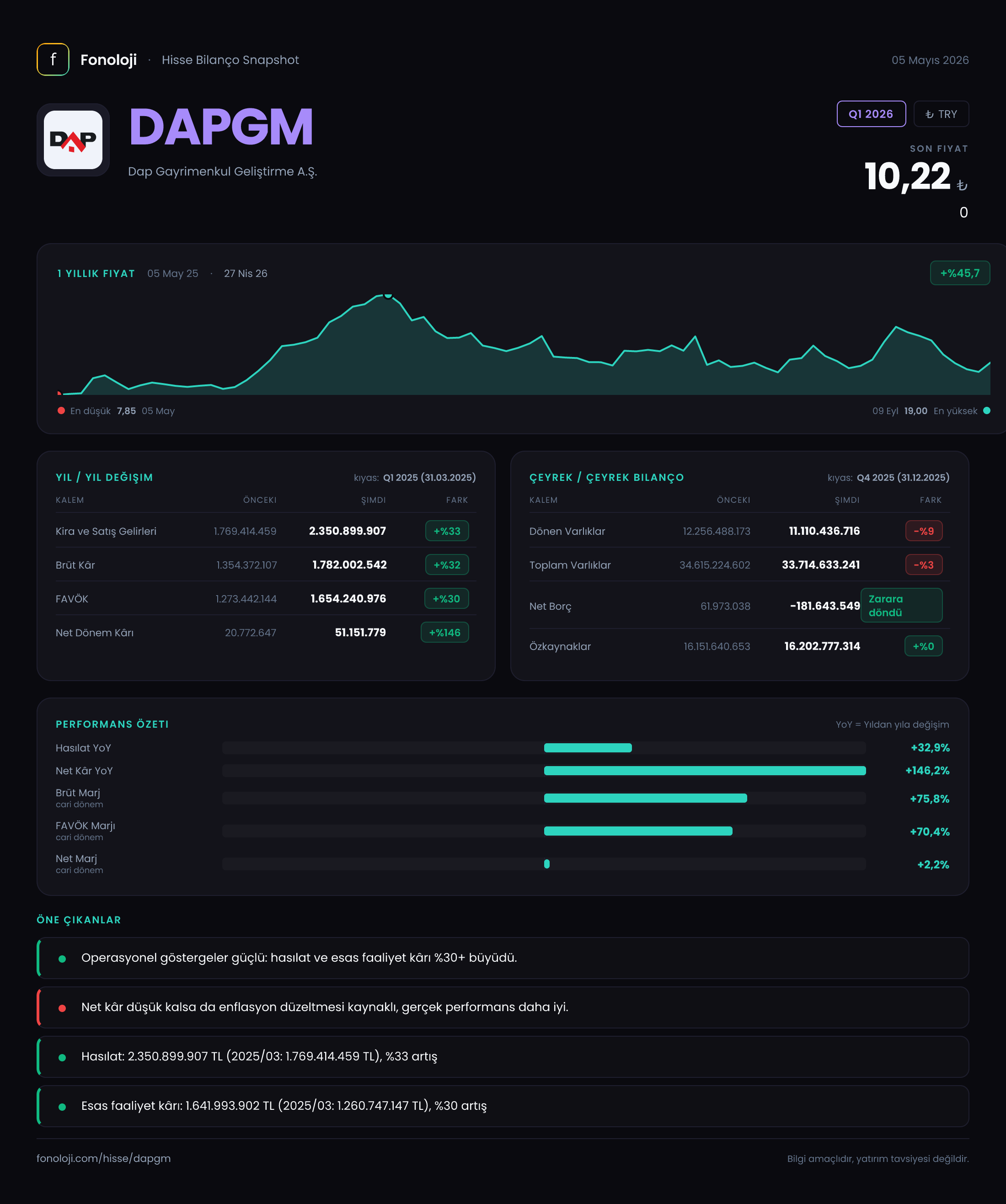The height and width of the screenshot is (1204, 1006).
Task: Click the -%9 badge for Dönen Varlıklar
Action: tap(923, 531)
